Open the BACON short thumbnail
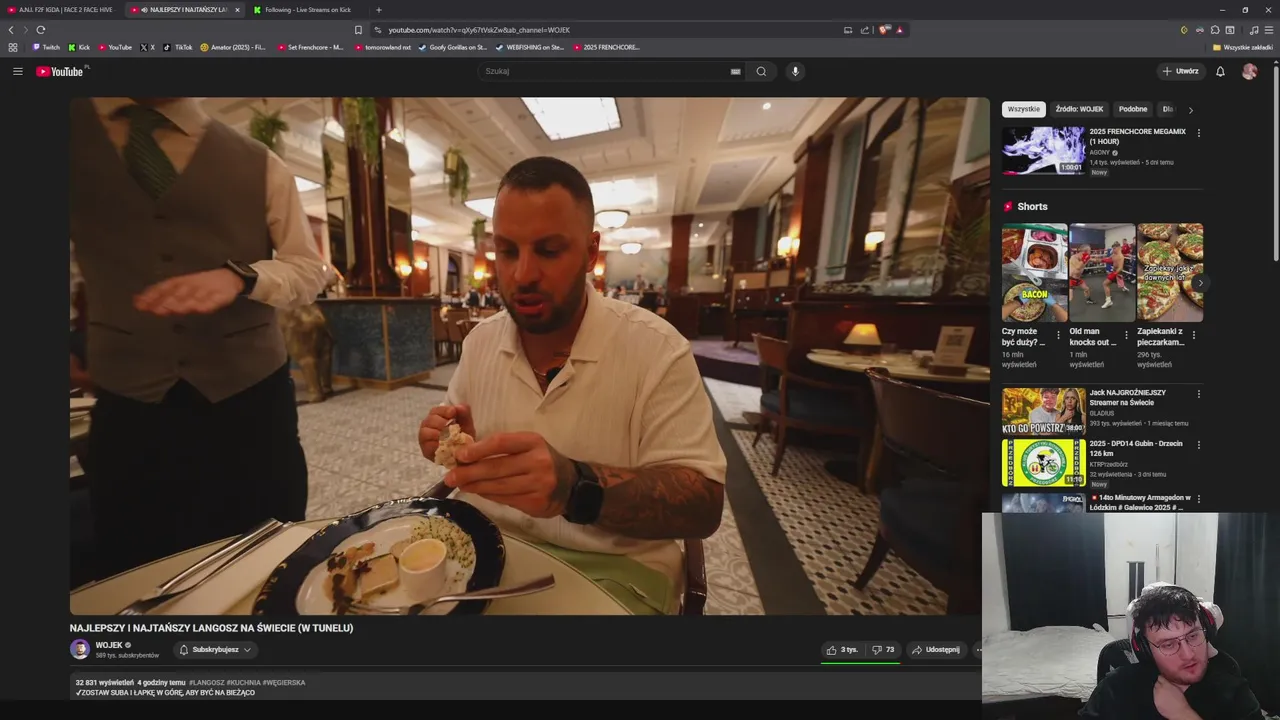 [x=1034, y=272]
